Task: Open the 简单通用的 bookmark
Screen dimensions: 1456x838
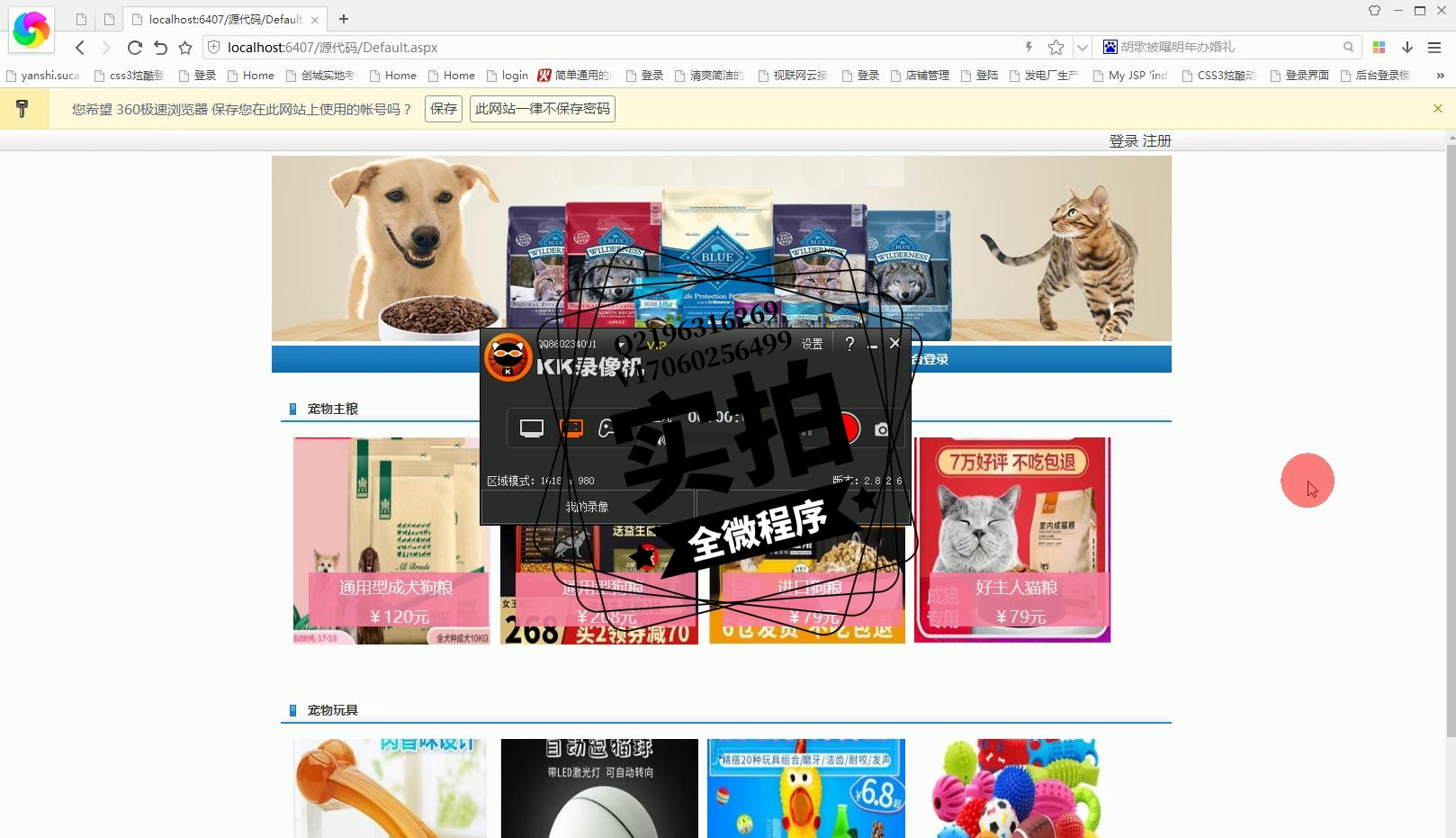Action: 575,76
